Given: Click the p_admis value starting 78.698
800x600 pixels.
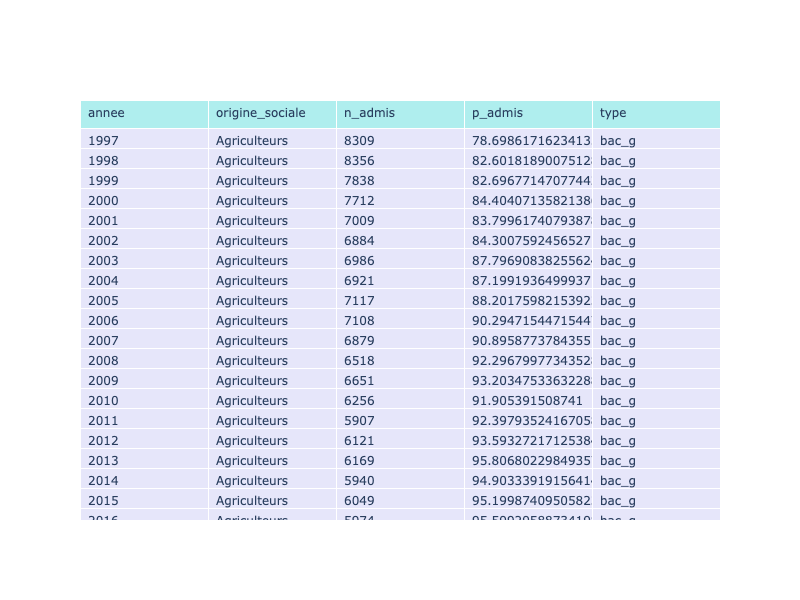Looking at the screenshot, I should click(530, 141).
